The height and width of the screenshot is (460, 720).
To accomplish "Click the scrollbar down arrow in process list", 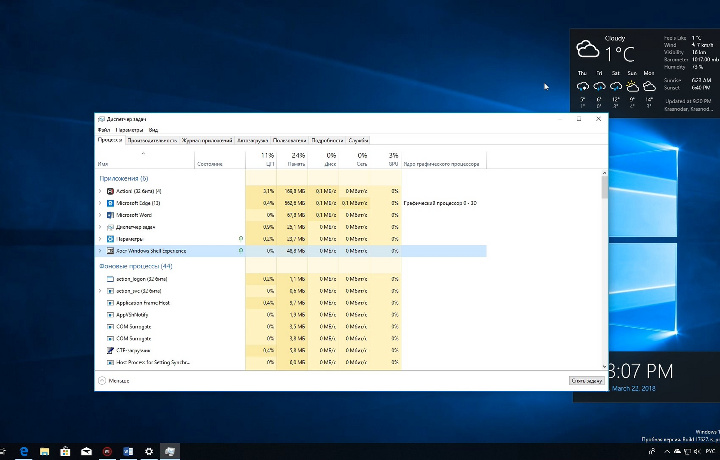I will click(x=604, y=366).
